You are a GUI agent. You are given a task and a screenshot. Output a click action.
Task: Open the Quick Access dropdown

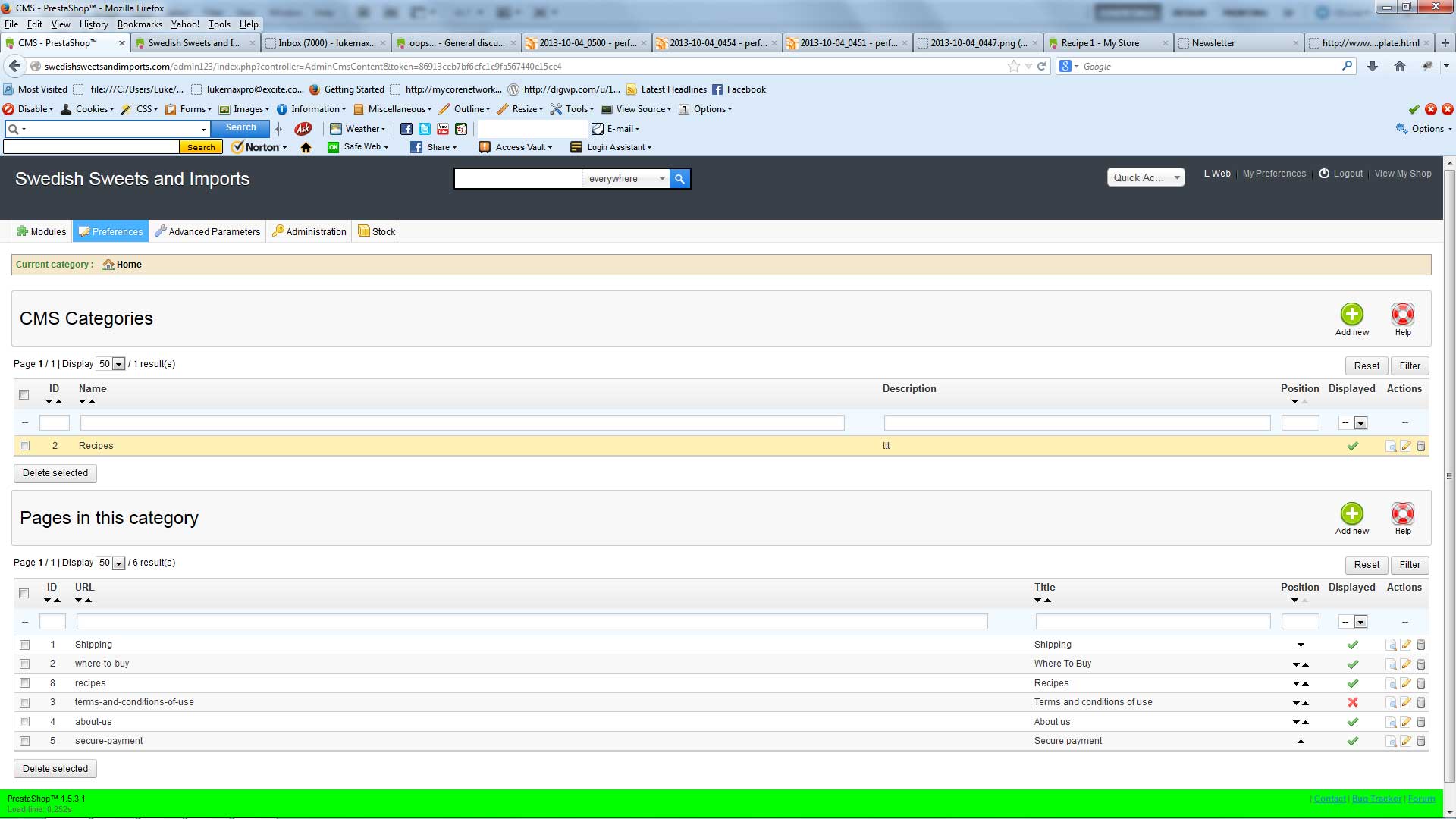pyautogui.click(x=1145, y=177)
